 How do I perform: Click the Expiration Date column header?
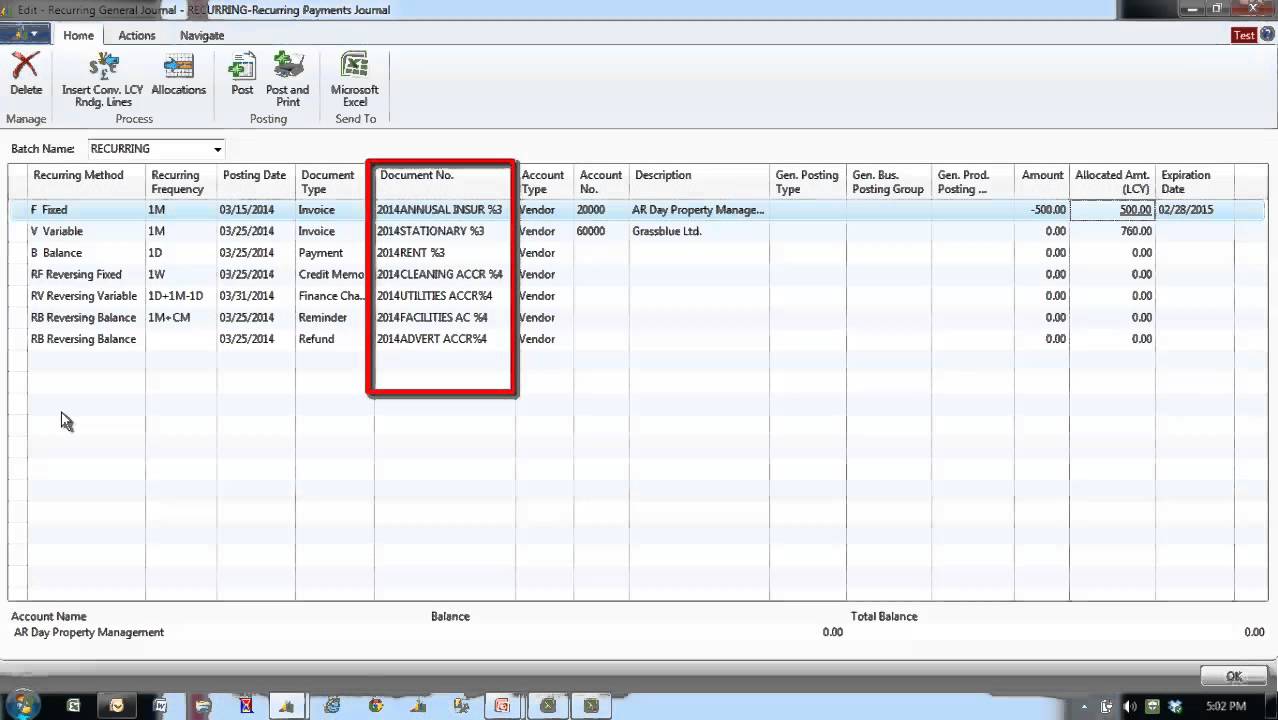click(x=1186, y=182)
